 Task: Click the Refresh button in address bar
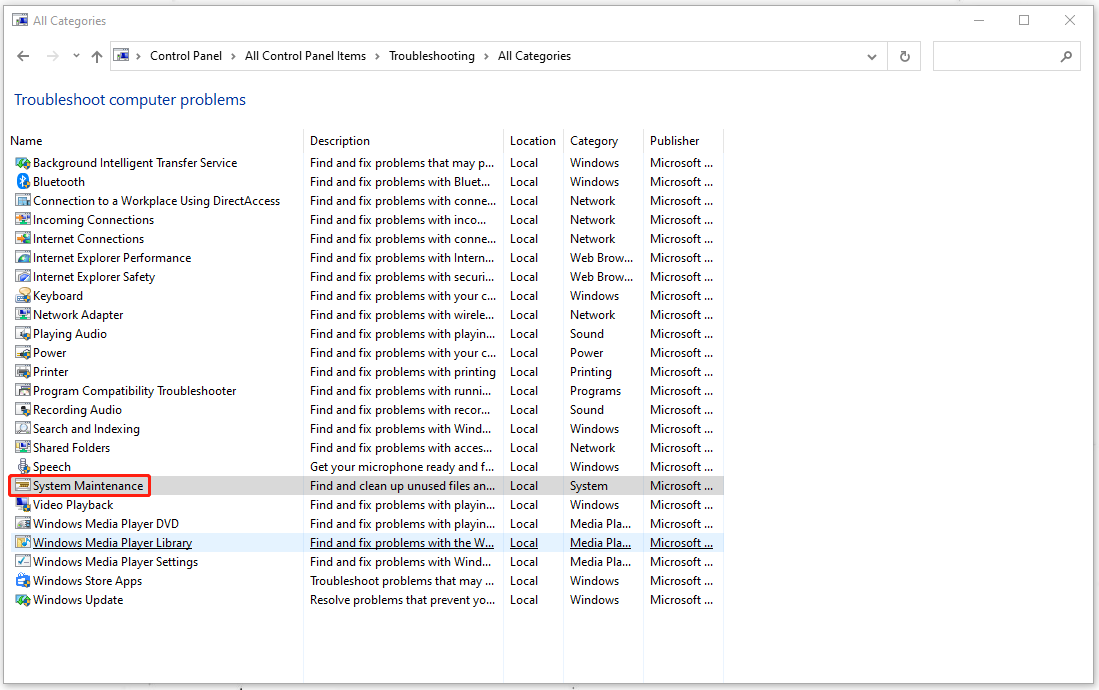click(x=905, y=57)
